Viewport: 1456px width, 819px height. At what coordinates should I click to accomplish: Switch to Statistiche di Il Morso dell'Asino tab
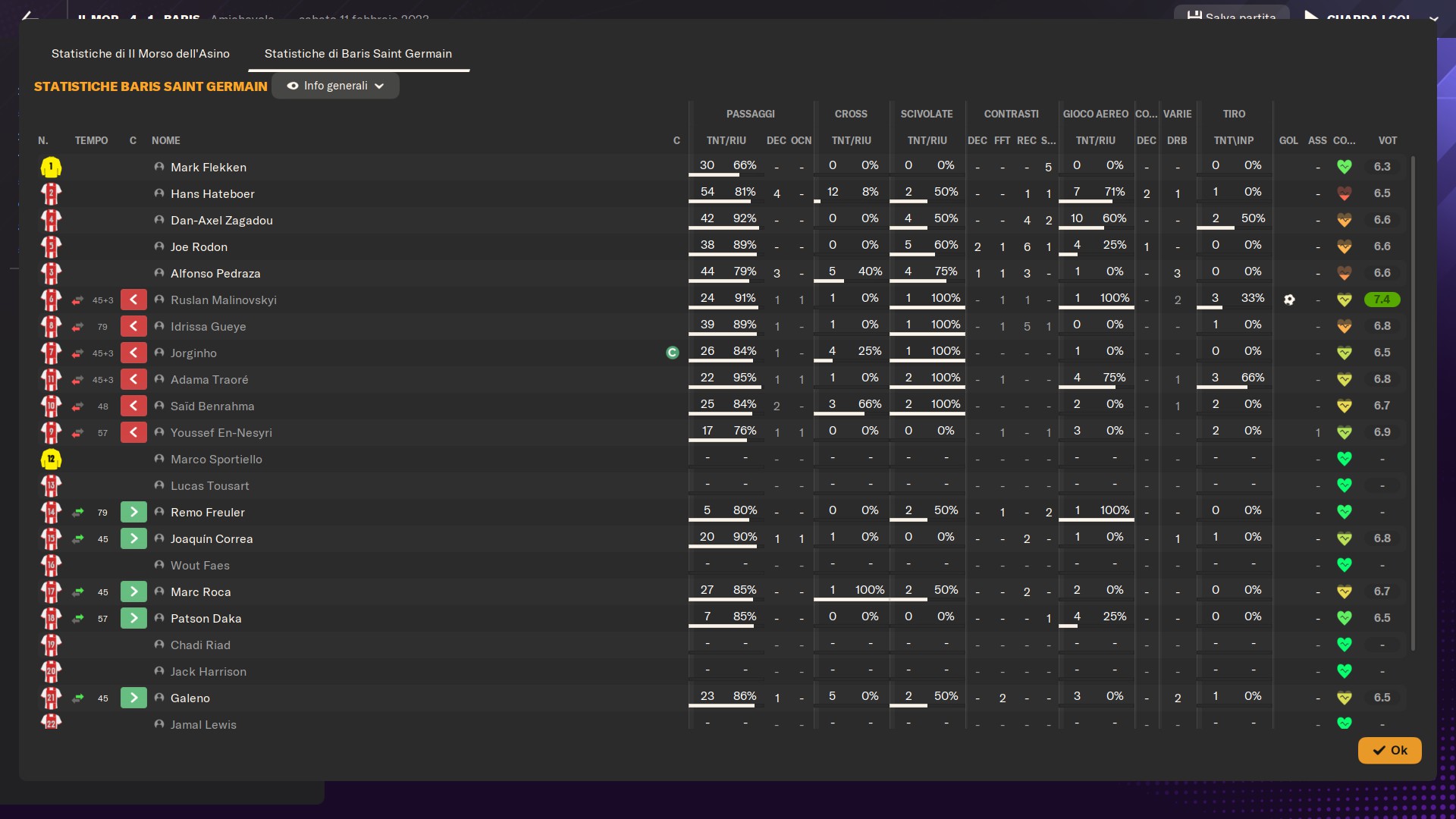(x=140, y=54)
